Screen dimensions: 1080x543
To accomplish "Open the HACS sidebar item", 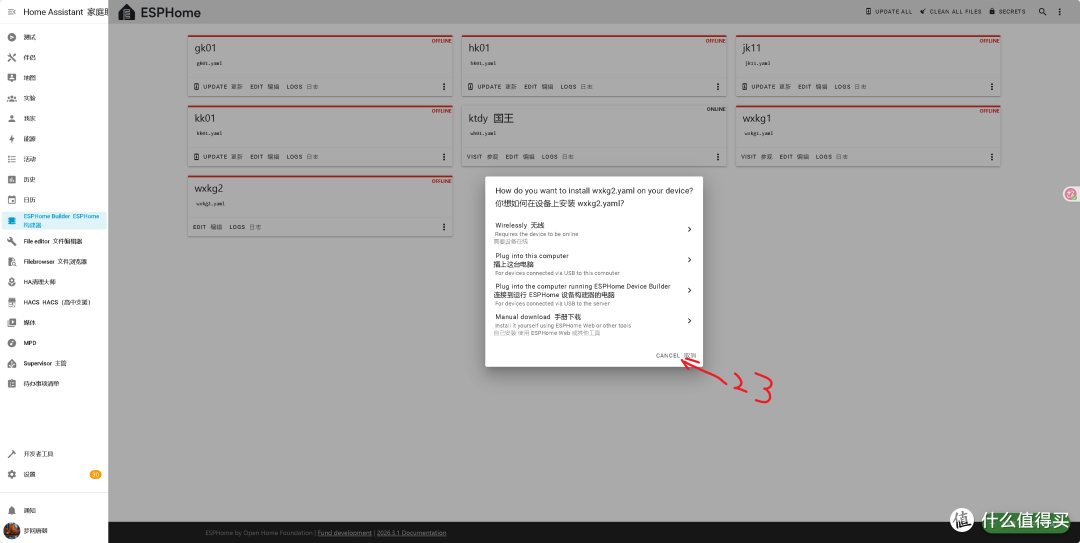I will (54, 303).
